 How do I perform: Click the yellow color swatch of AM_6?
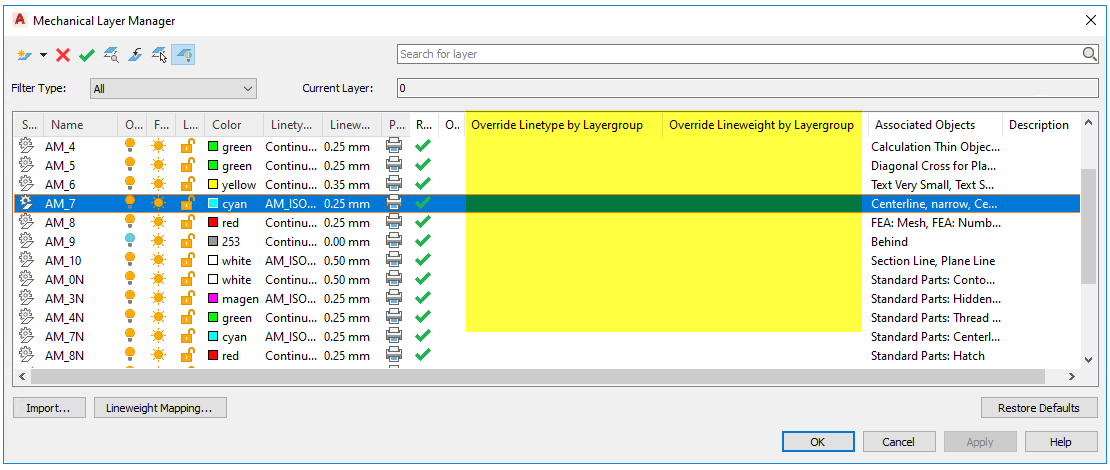(213, 185)
